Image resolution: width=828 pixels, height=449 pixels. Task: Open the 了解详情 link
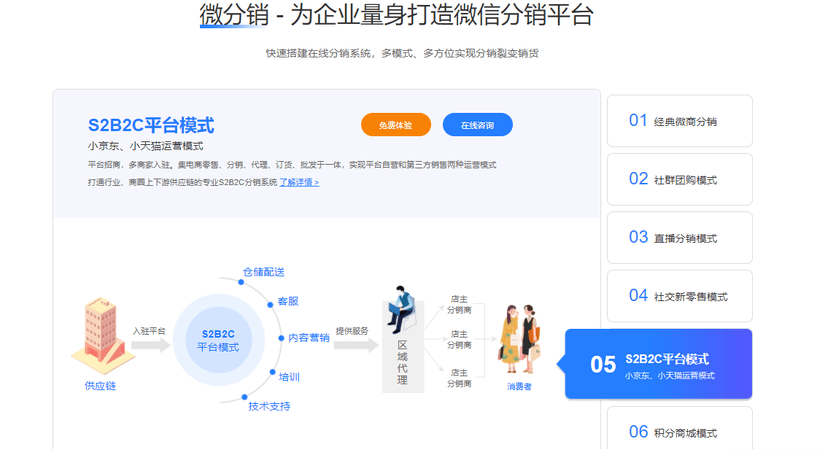click(299, 182)
